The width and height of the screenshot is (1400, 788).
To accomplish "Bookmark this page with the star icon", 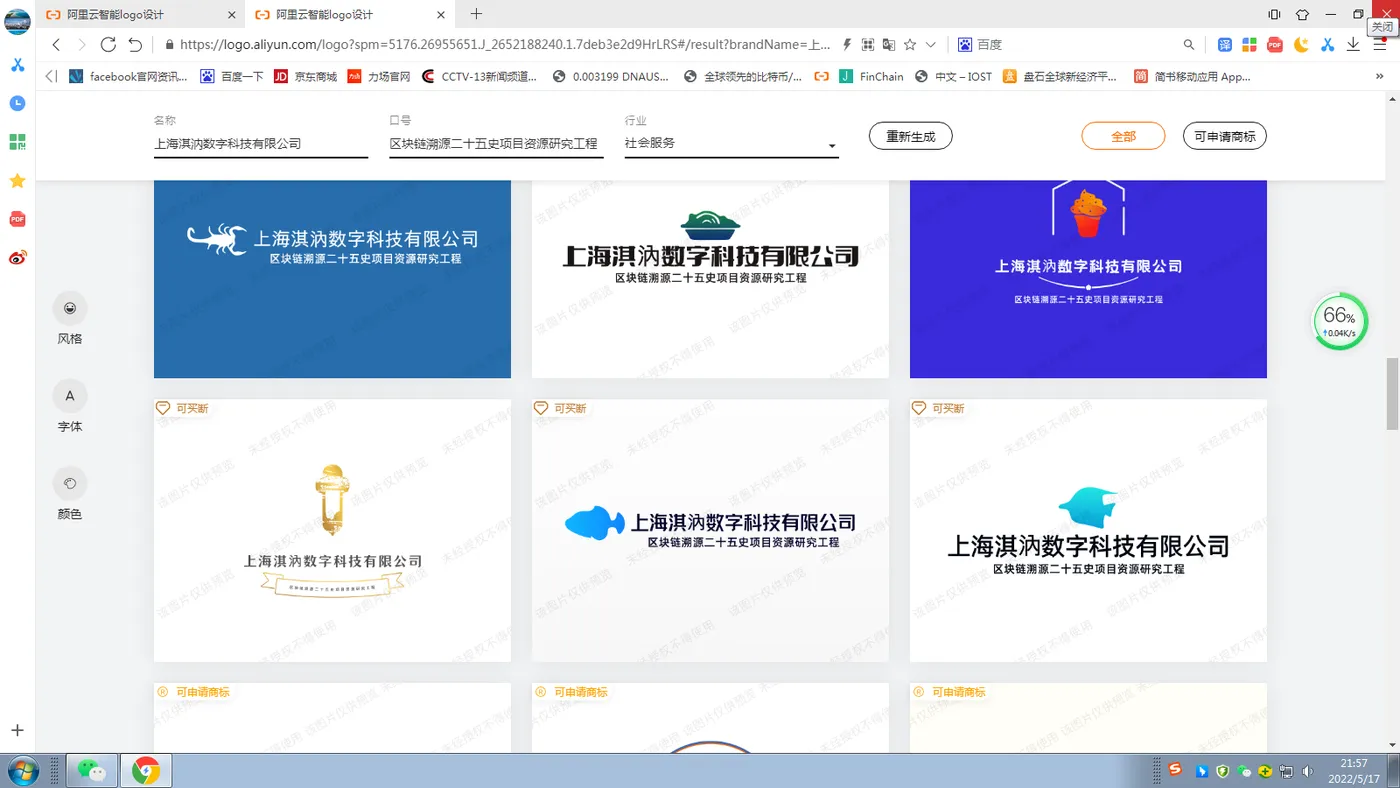I will (x=910, y=45).
